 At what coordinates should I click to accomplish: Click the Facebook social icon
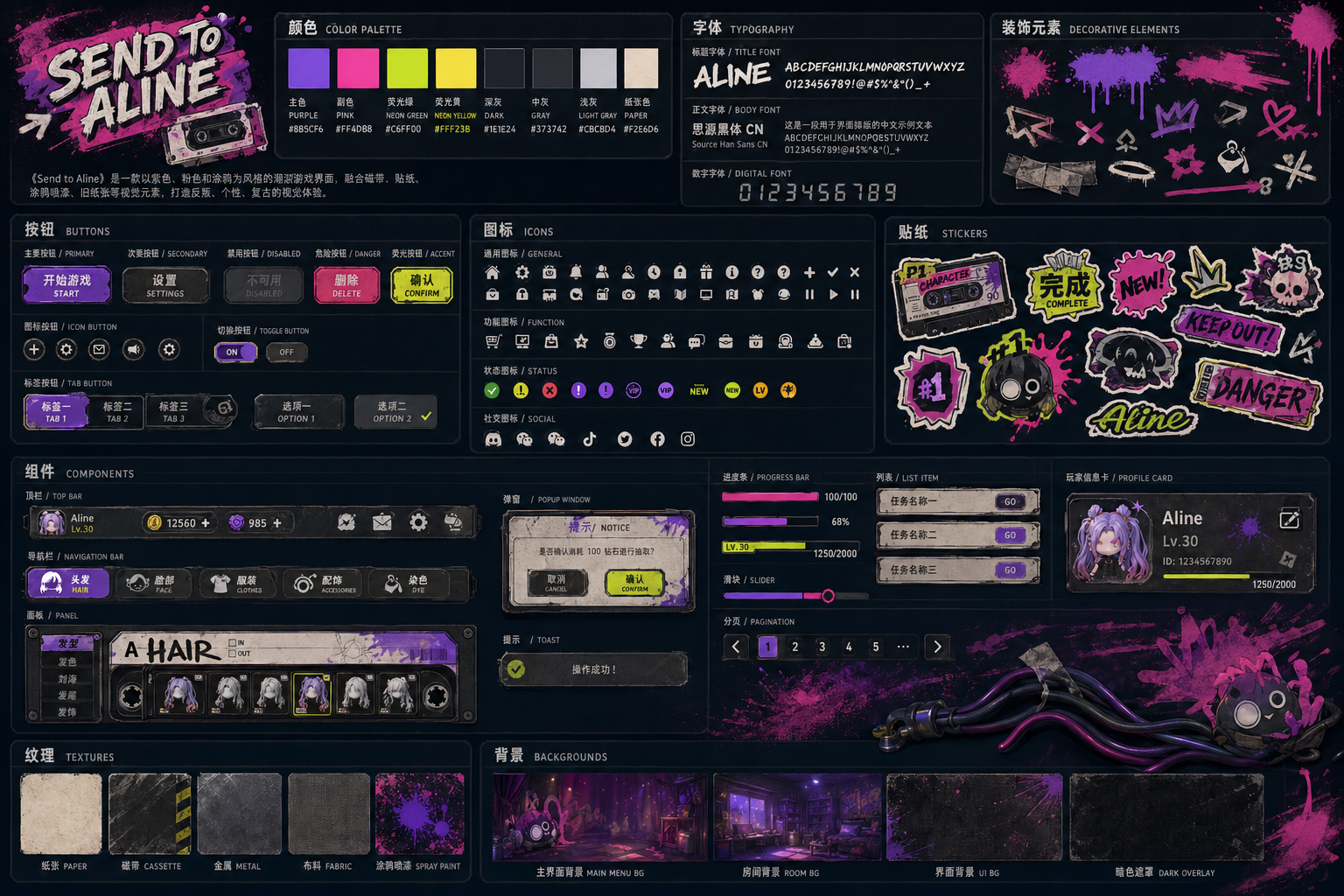coord(657,439)
